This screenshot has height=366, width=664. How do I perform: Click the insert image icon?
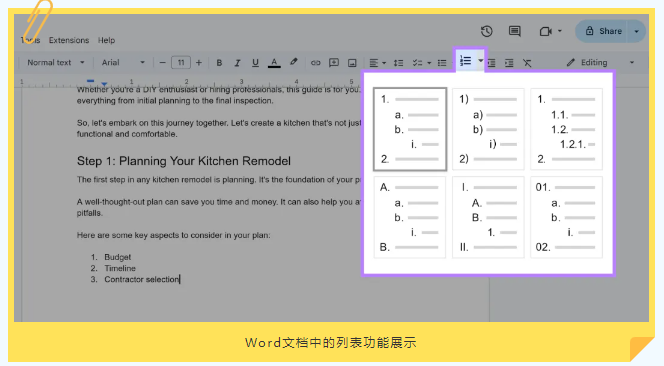click(352, 63)
